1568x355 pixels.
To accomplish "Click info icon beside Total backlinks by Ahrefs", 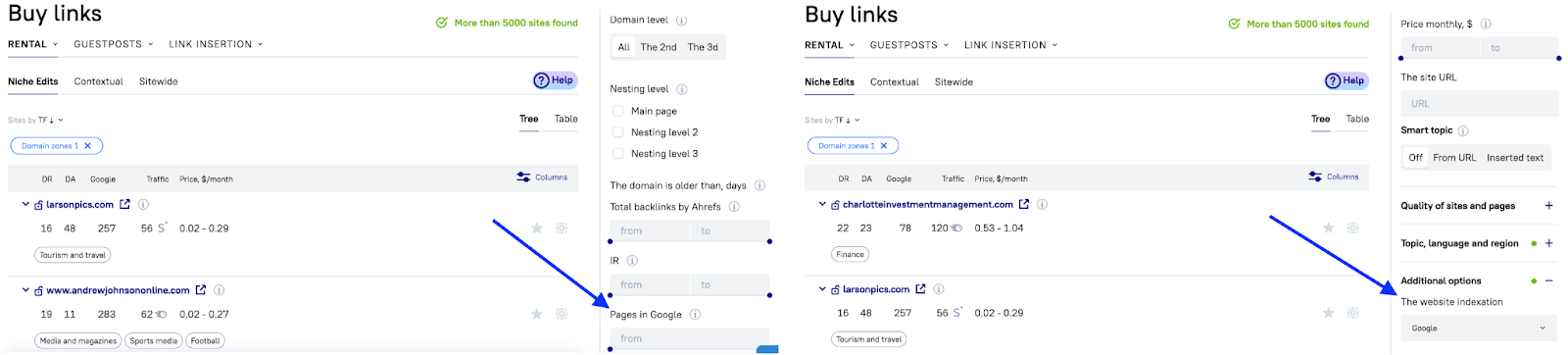I will point(735,207).
